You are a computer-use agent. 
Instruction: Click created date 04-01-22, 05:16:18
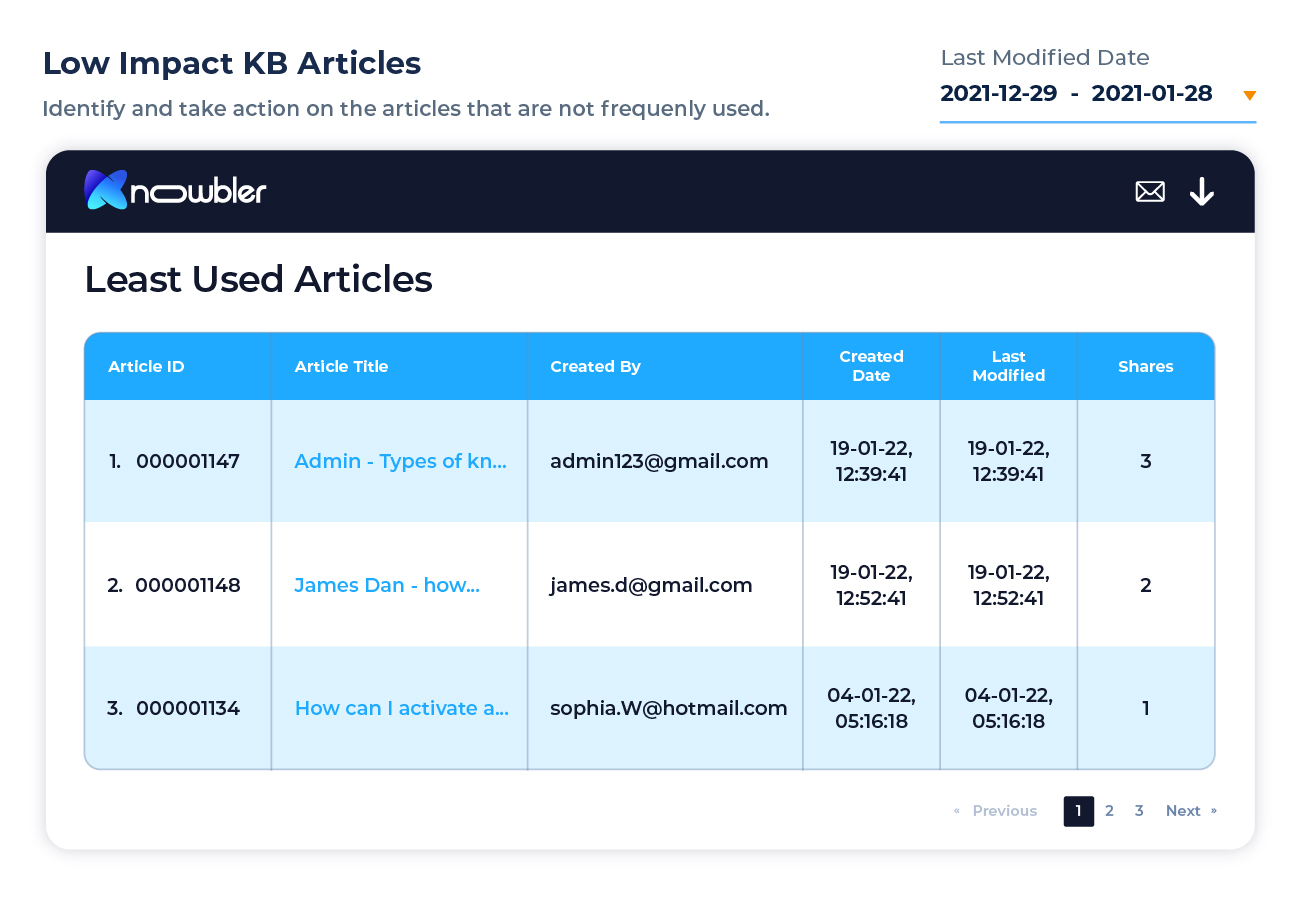(x=871, y=708)
